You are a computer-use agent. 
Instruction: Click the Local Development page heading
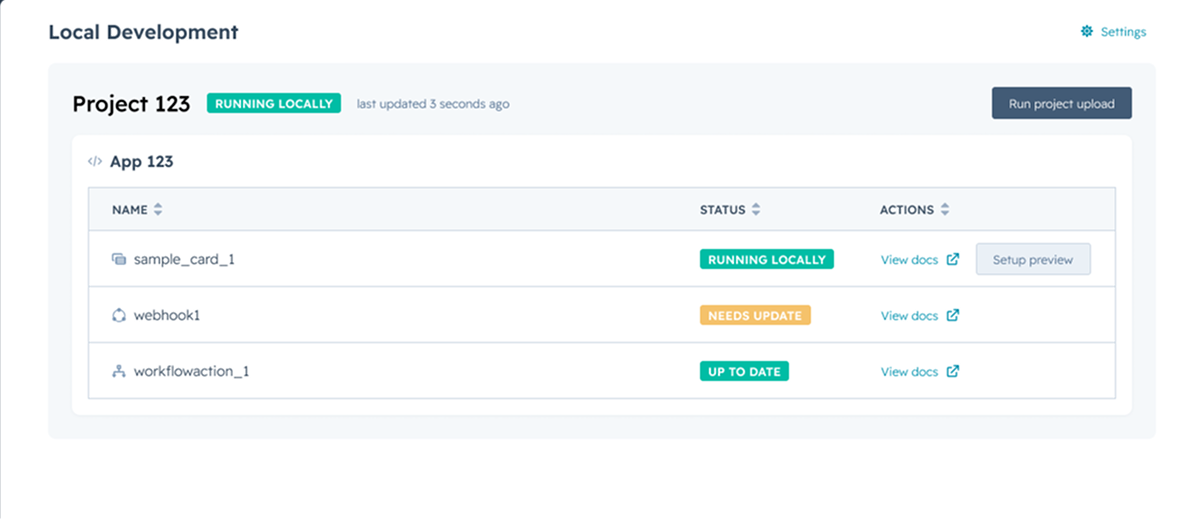tap(144, 32)
